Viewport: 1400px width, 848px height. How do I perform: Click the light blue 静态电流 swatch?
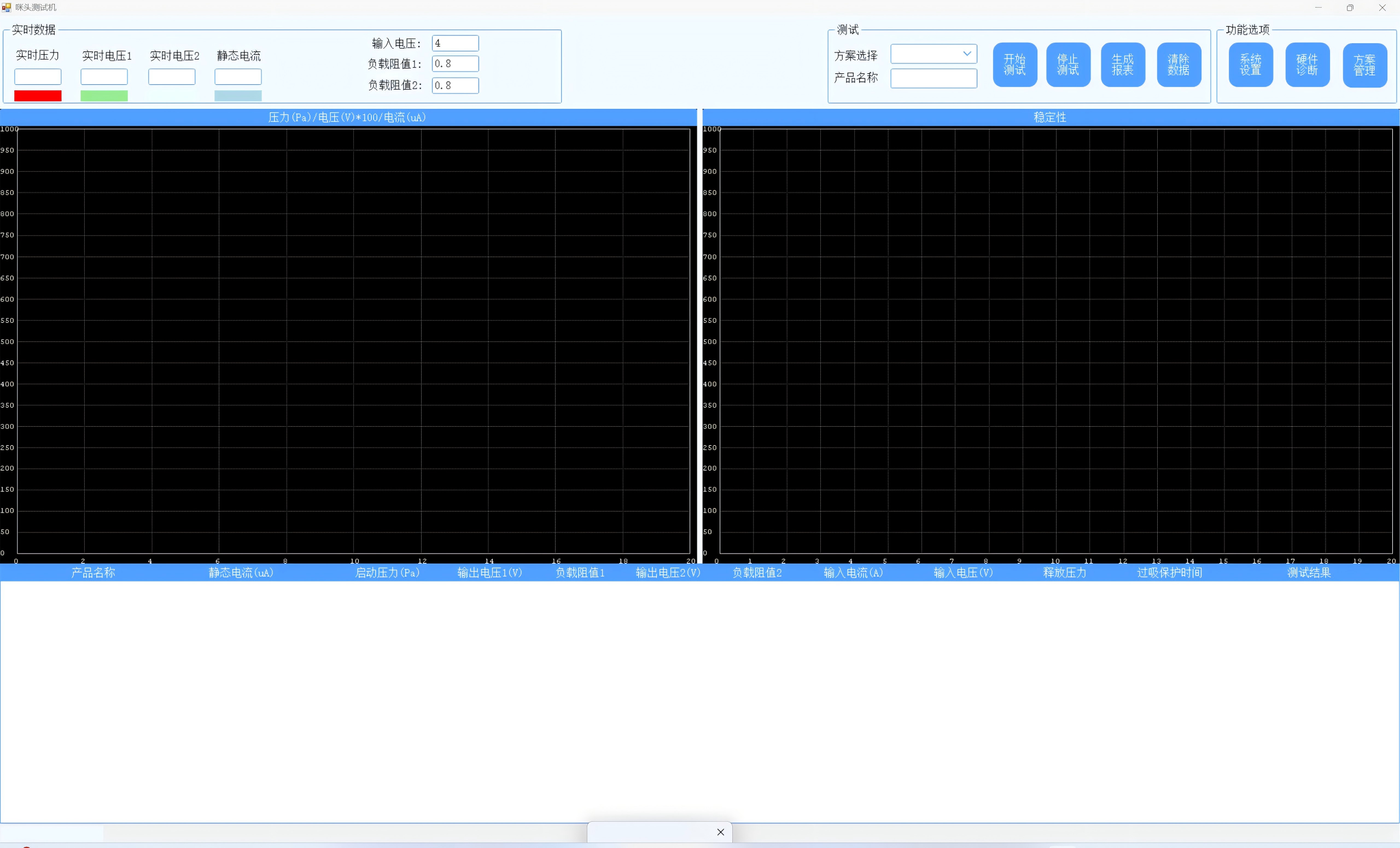tap(238, 96)
